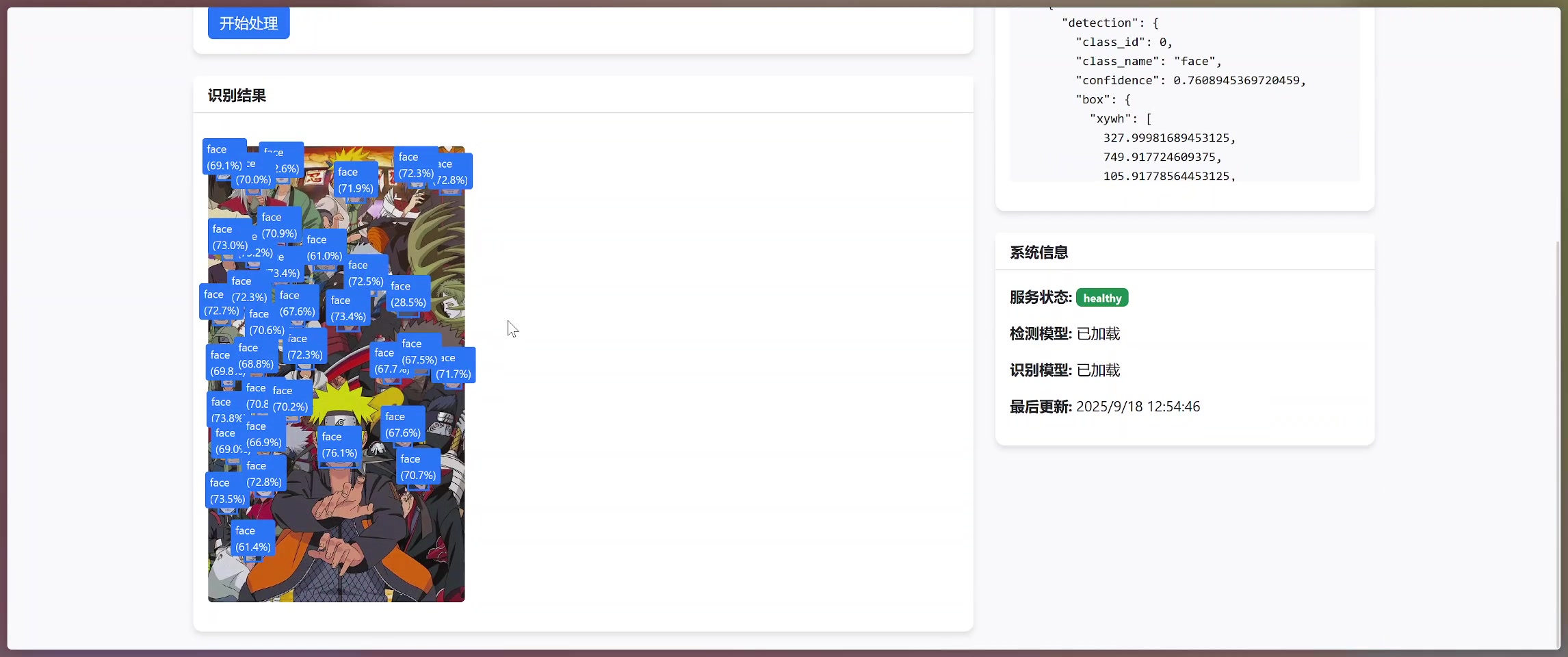Select the face (73.5%) label
Image resolution: width=1568 pixels, height=657 pixels.
pyautogui.click(x=226, y=491)
